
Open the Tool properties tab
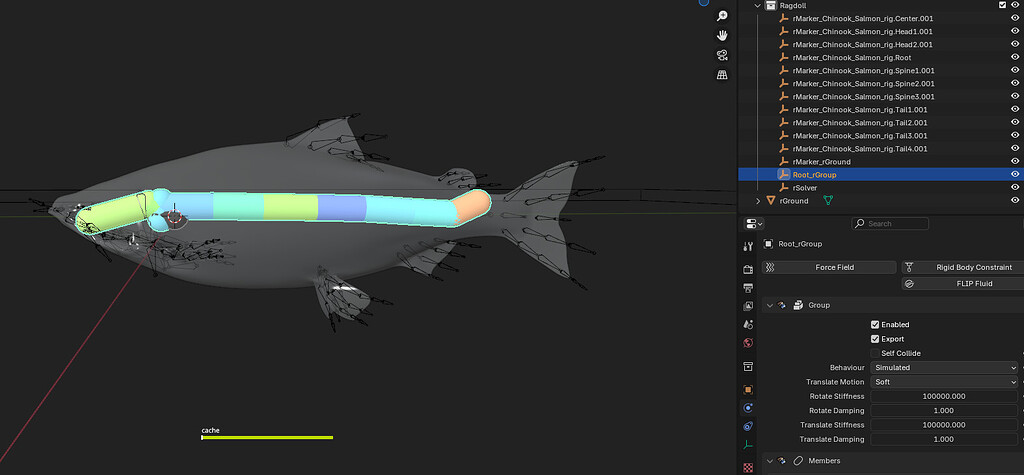(x=748, y=246)
